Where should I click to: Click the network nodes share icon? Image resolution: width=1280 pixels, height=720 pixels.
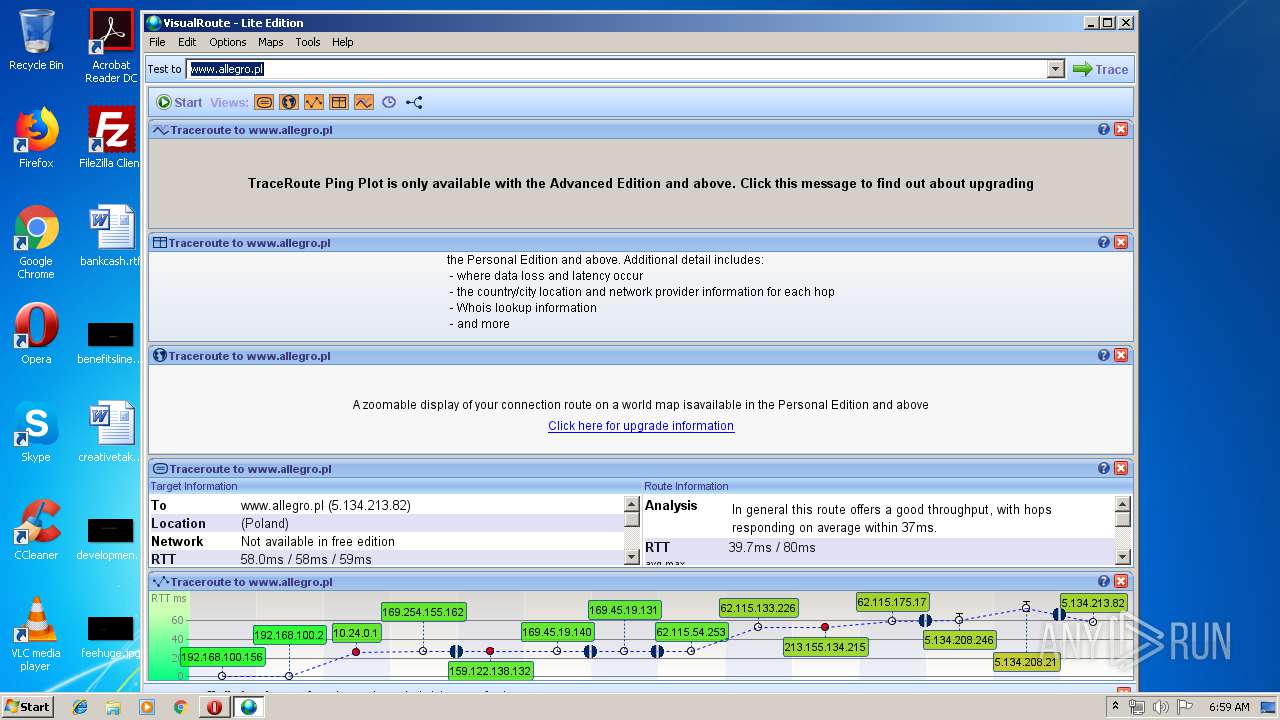pyautogui.click(x=414, y=102)
